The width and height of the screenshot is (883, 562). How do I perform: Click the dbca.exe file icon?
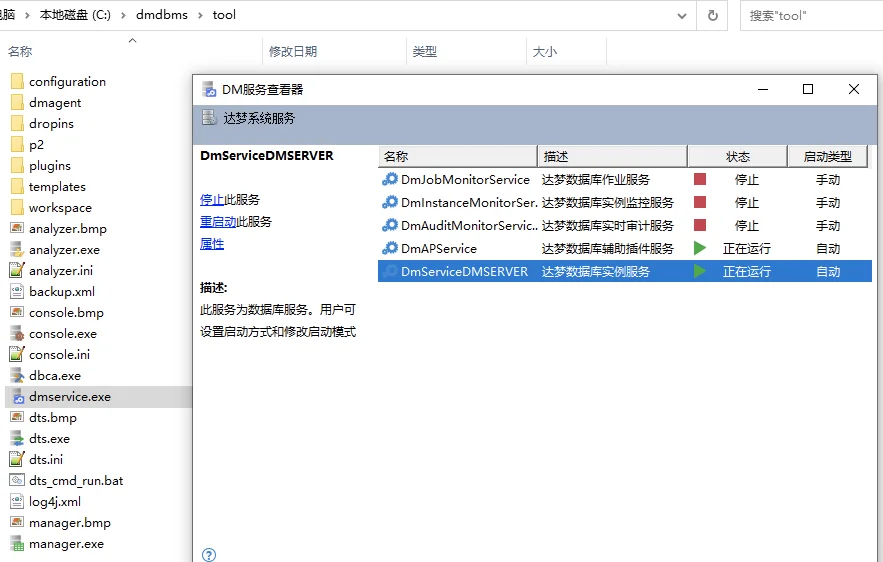pos(17,376)
